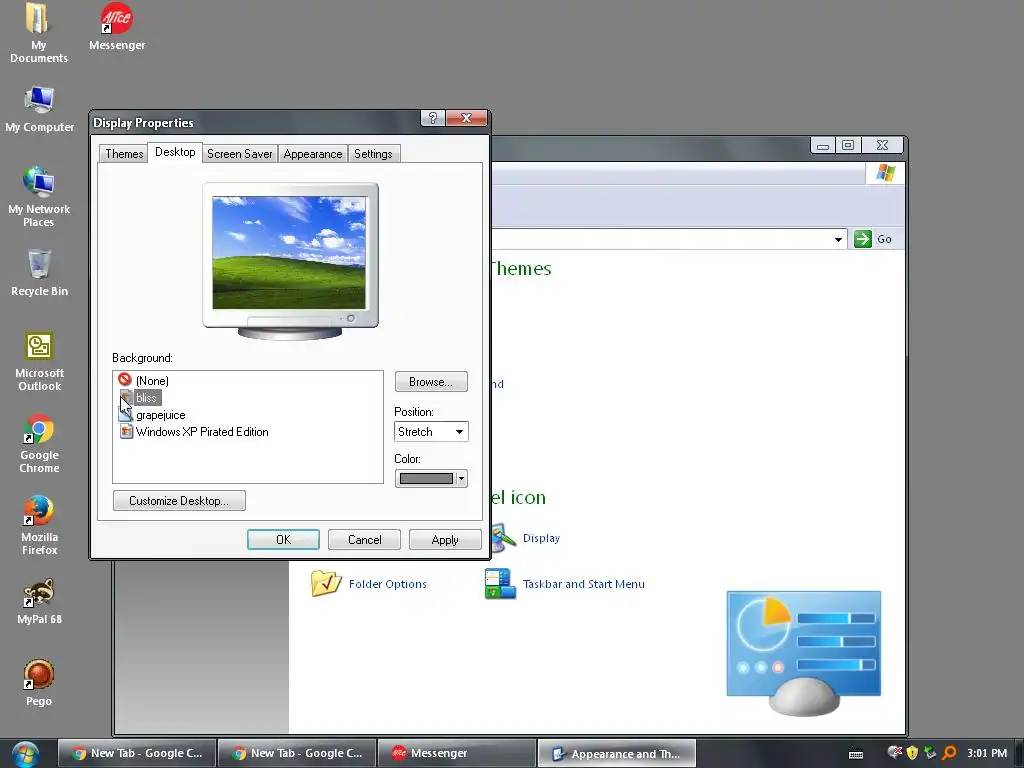
Task: Select the Pego desktop shortcut
Action: click(x=39, y=683)
